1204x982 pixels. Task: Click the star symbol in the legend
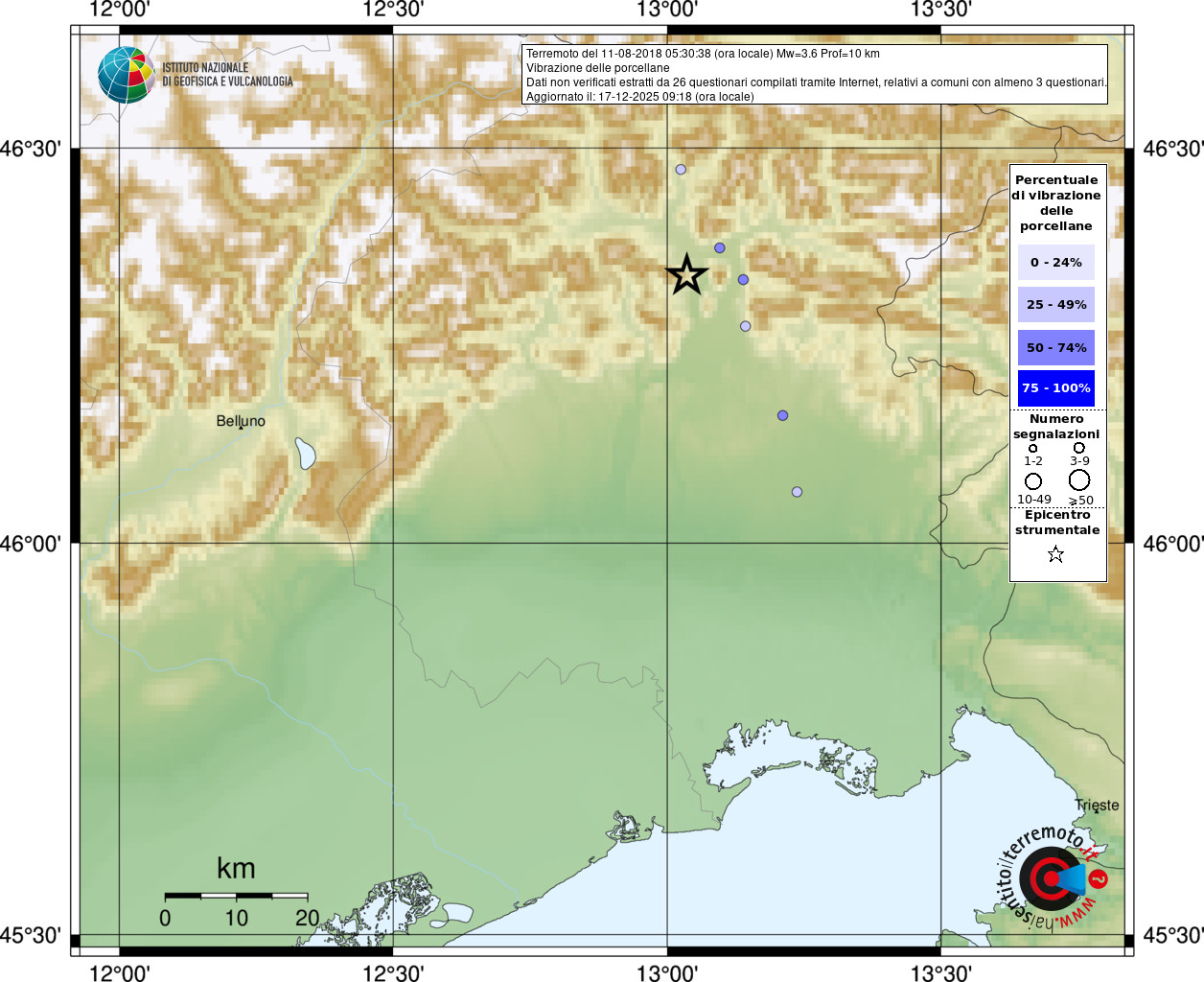1055,554
